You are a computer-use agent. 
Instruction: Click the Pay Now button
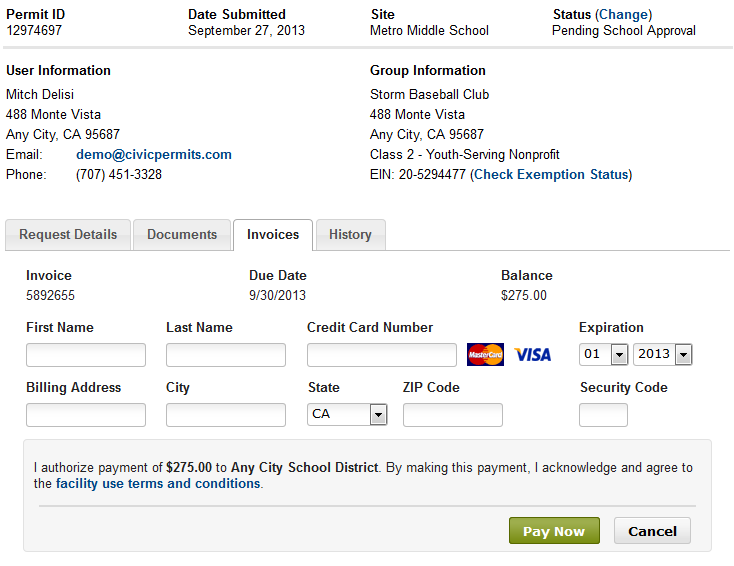pyautogui.click(x=554, y=531)
